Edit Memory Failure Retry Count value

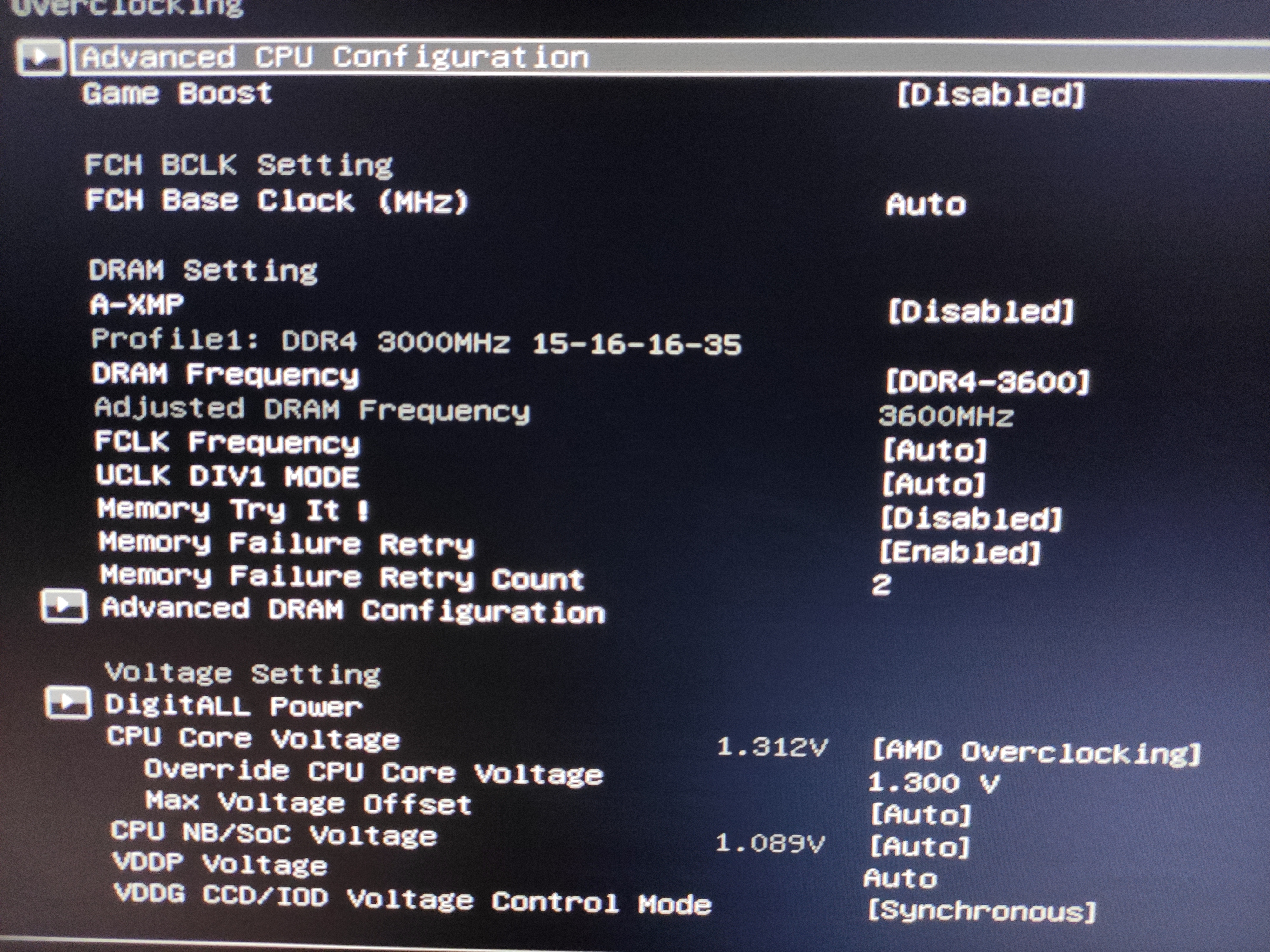pos(881,585)
